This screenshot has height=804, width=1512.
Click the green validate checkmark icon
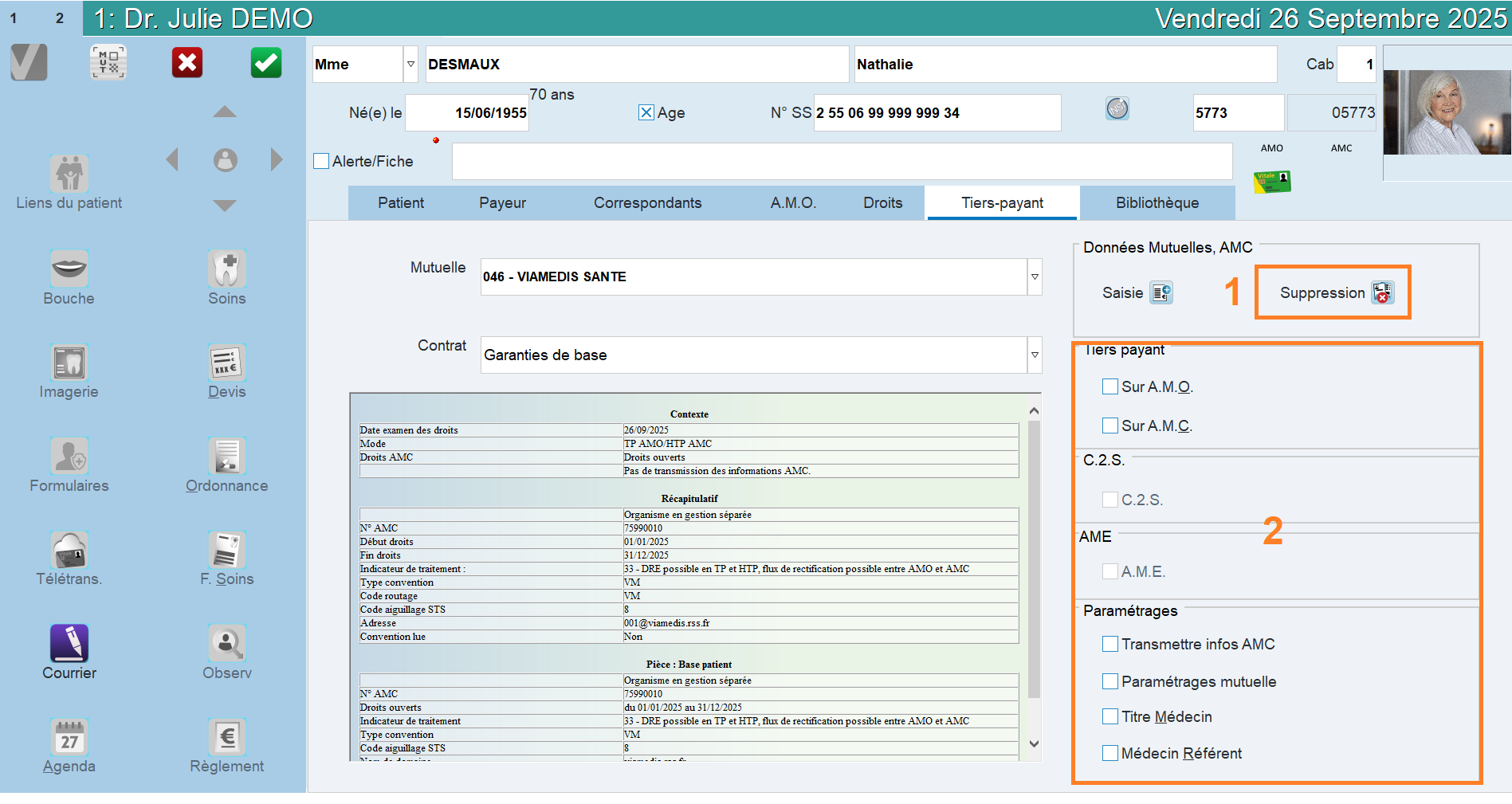point(266,63)
